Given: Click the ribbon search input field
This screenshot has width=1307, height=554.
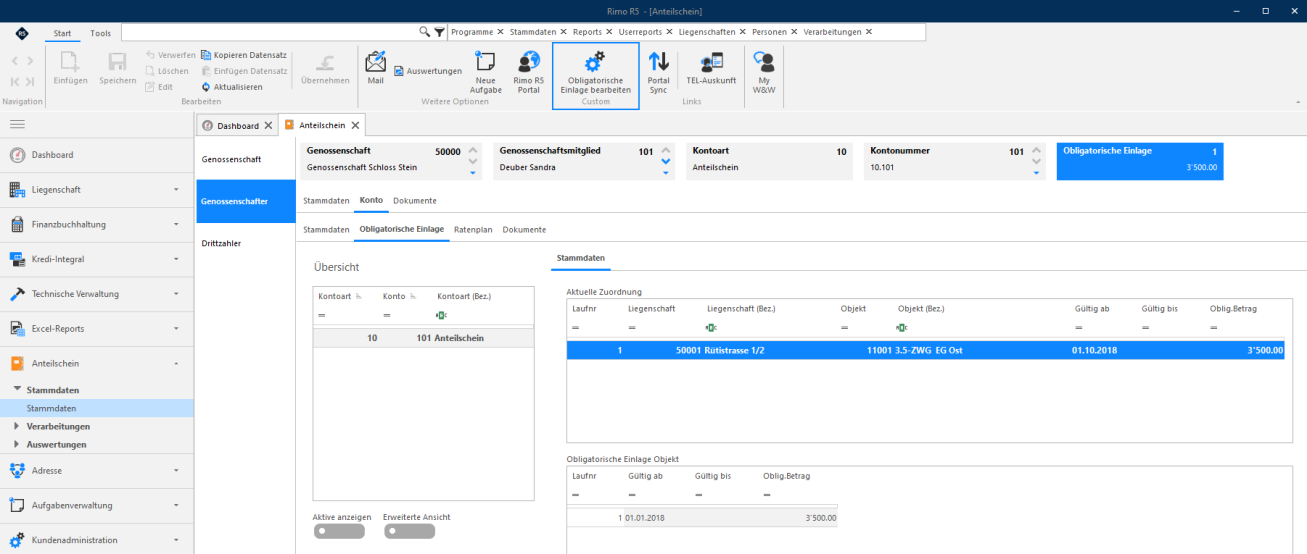Looking at the screenshot, I should [270, 32].
